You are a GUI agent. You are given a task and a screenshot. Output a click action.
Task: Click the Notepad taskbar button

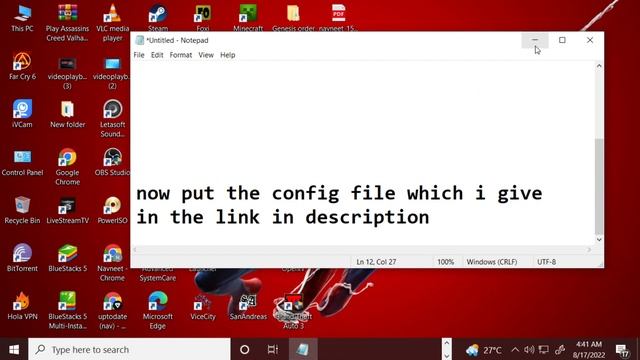pos(303,349)
